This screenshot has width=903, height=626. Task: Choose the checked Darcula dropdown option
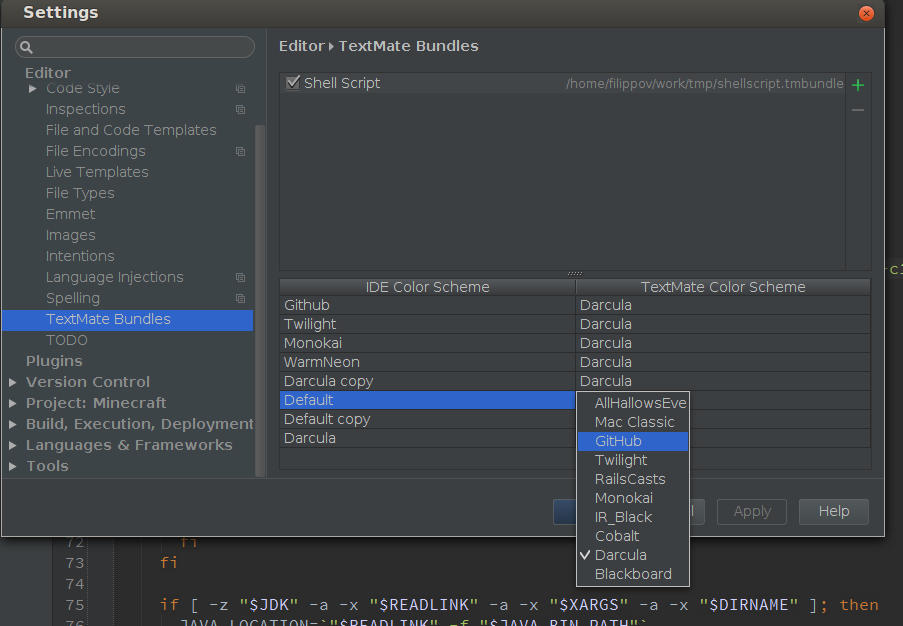pyautogui.click(x=633, y=555)
